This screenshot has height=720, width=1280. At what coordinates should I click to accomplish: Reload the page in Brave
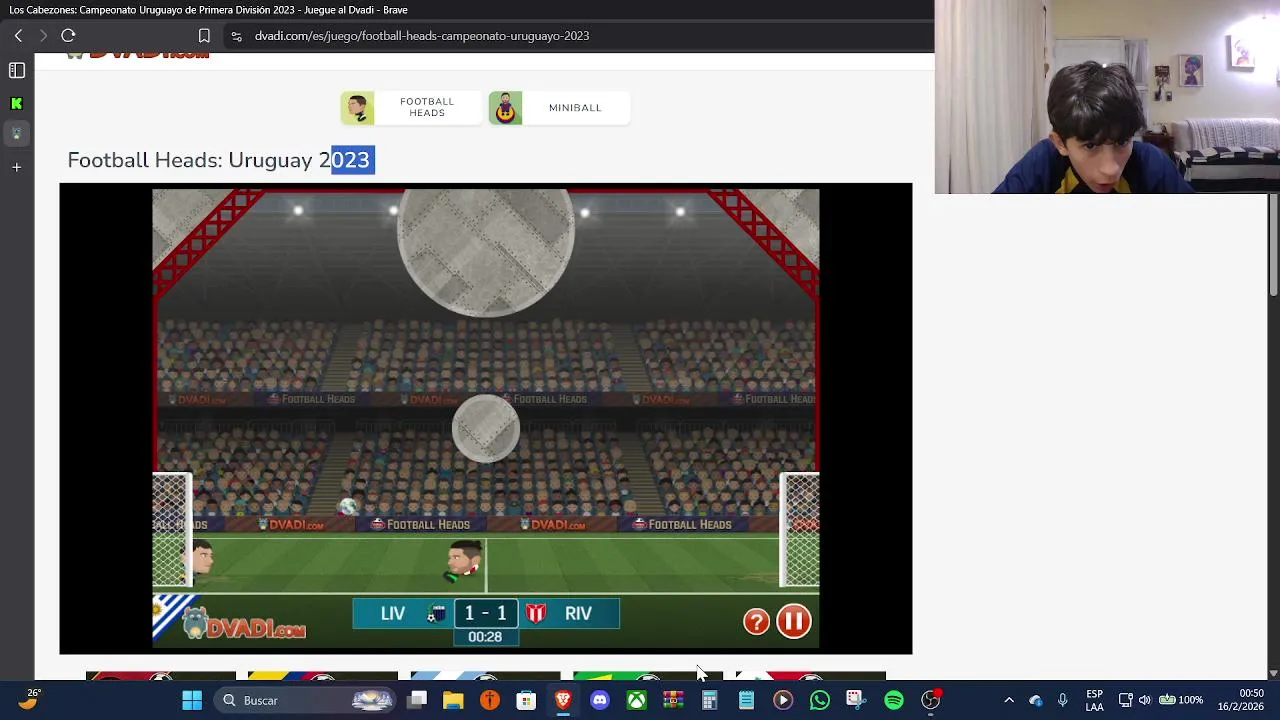click(x=68, y=35)
